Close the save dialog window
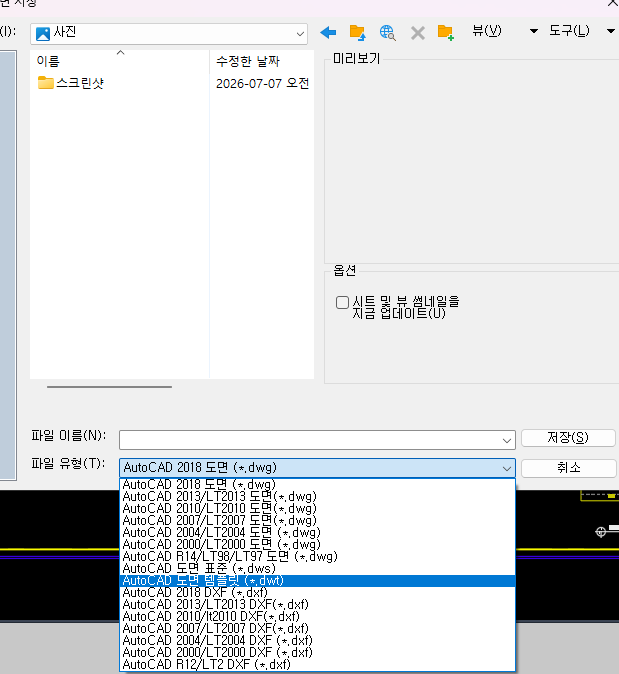The height and width of the screenshot is (674, 619). coord(613,3)
